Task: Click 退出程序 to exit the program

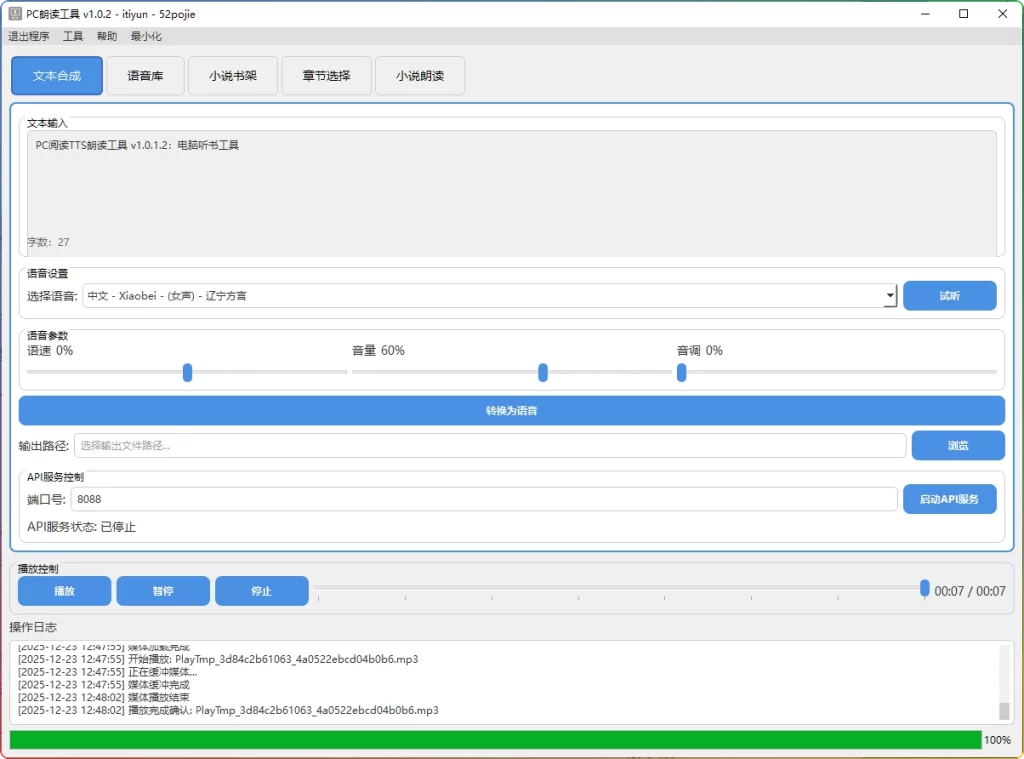Action: [x=29, y=36]
